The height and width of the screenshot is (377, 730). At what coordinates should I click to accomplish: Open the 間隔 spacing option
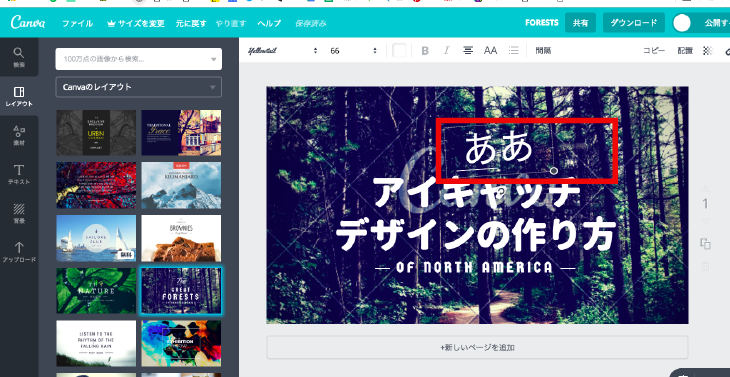click(x=543, y=51)
